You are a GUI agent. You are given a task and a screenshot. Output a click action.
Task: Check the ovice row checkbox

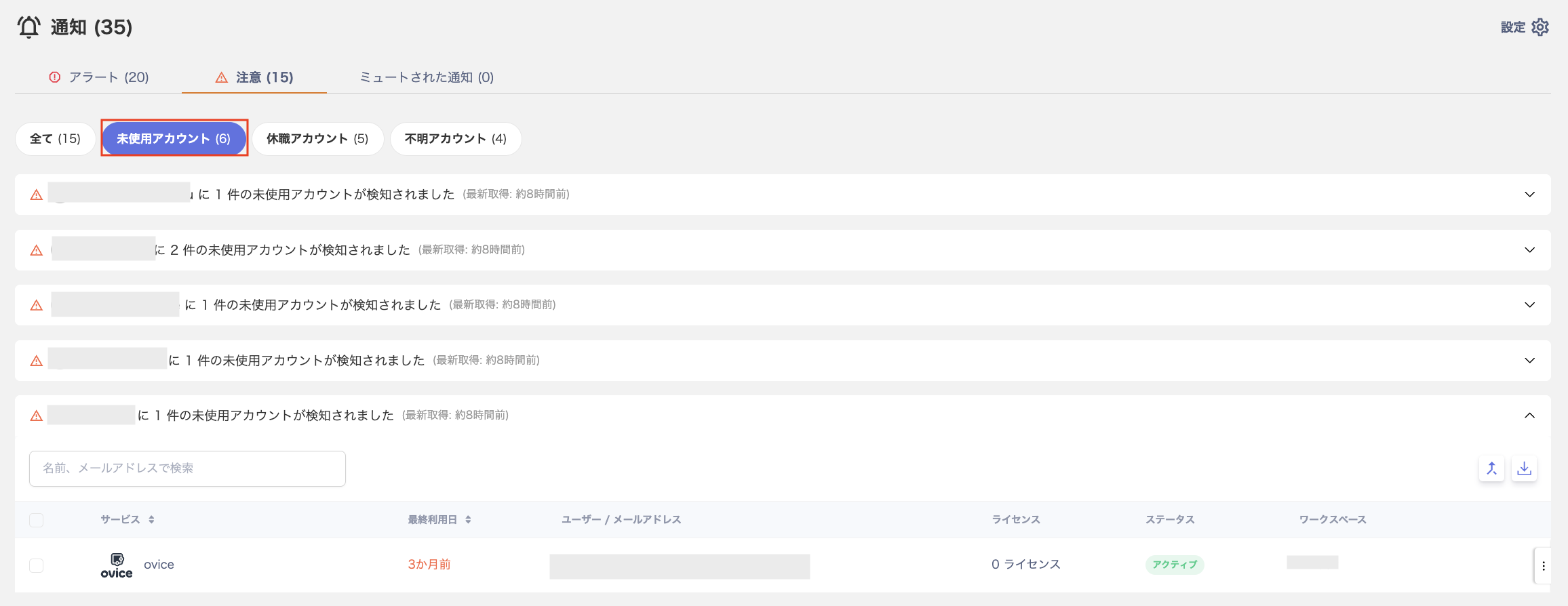pos(37,565)
